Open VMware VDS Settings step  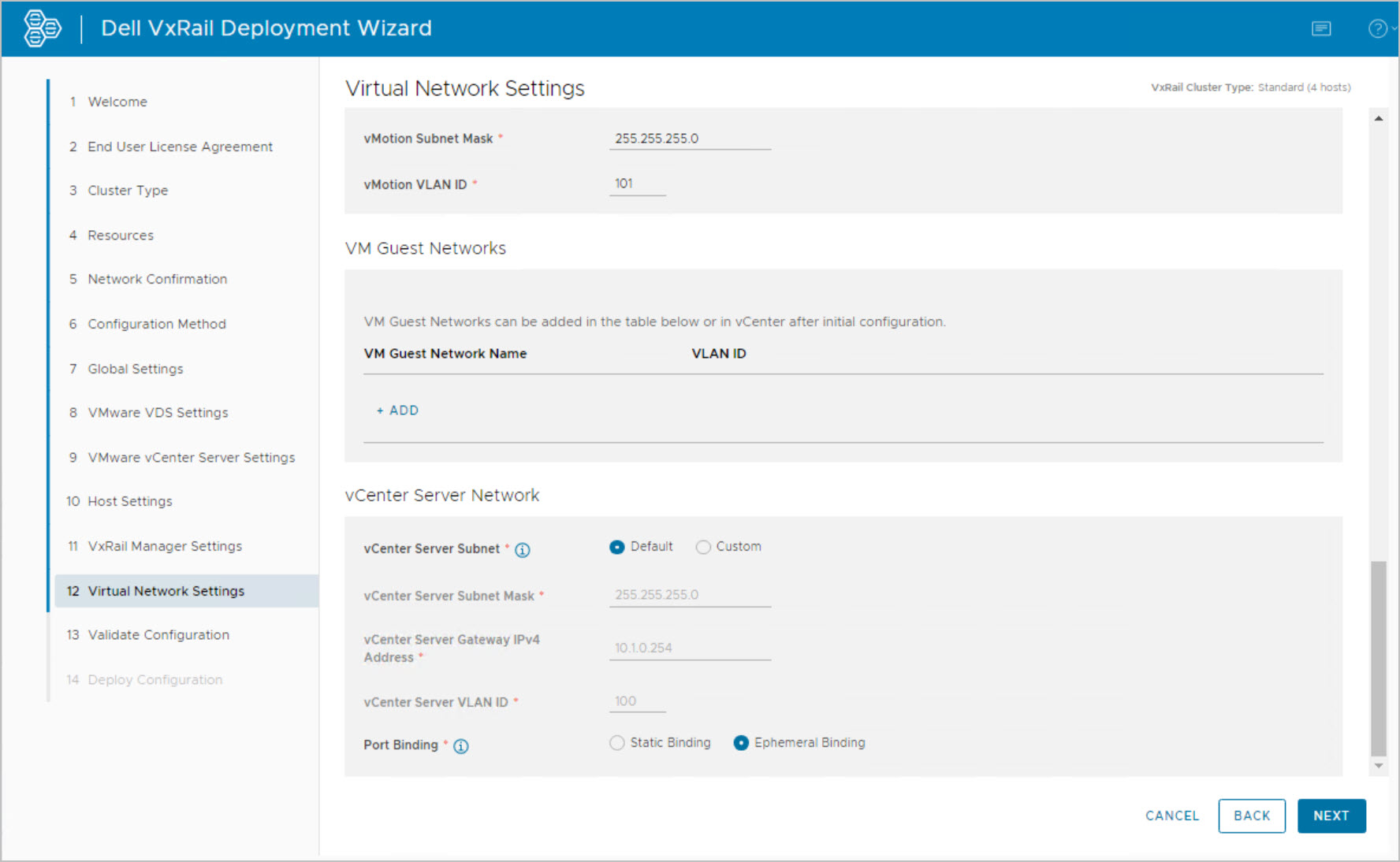point(158,413)
